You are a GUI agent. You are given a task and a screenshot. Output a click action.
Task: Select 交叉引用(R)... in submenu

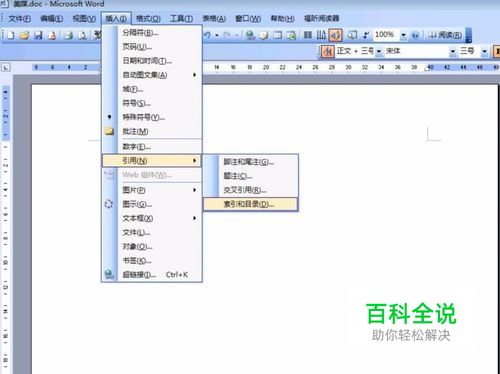(x=251, y=190)
